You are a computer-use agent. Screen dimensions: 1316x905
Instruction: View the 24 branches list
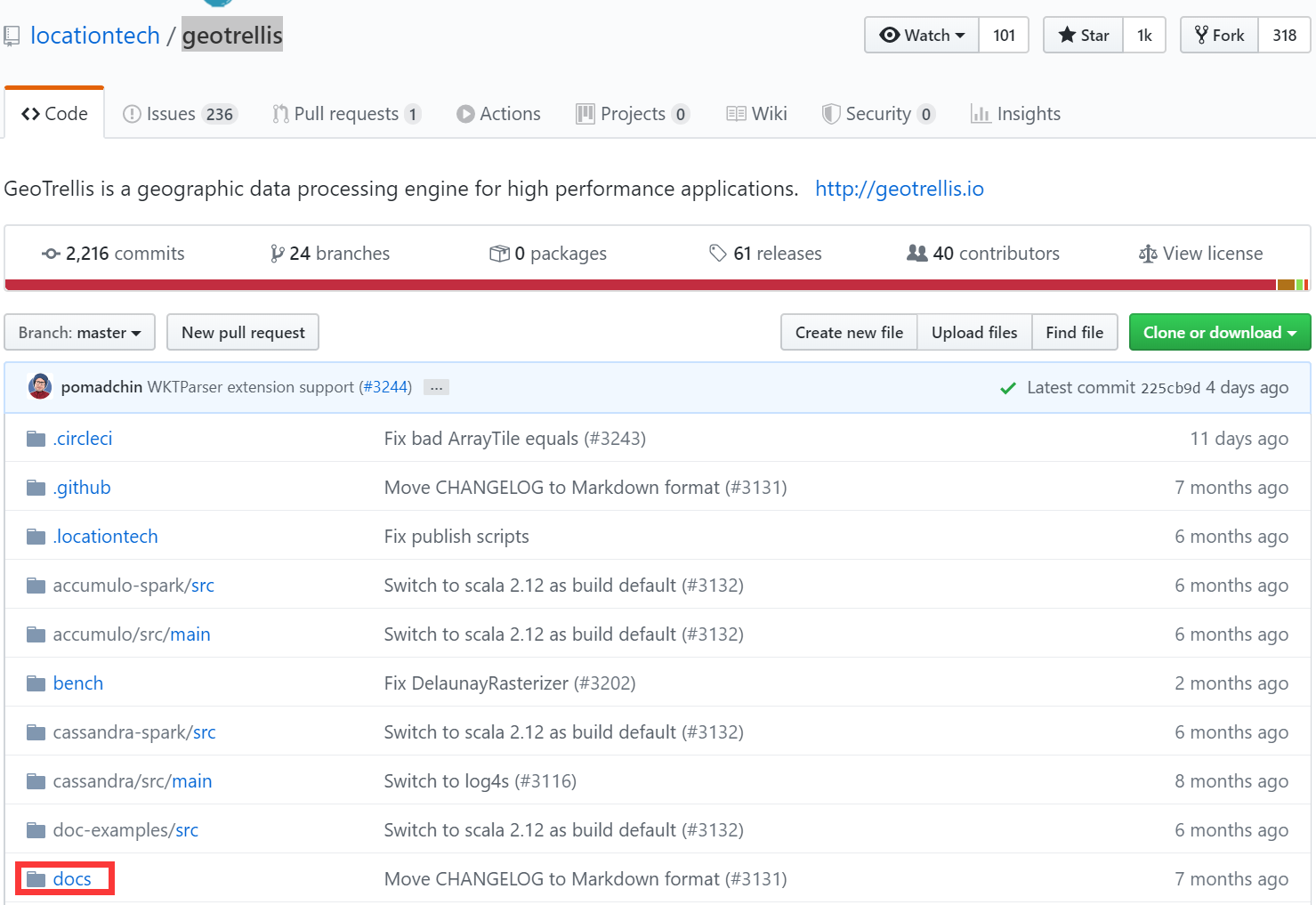(x=330, y=254)
